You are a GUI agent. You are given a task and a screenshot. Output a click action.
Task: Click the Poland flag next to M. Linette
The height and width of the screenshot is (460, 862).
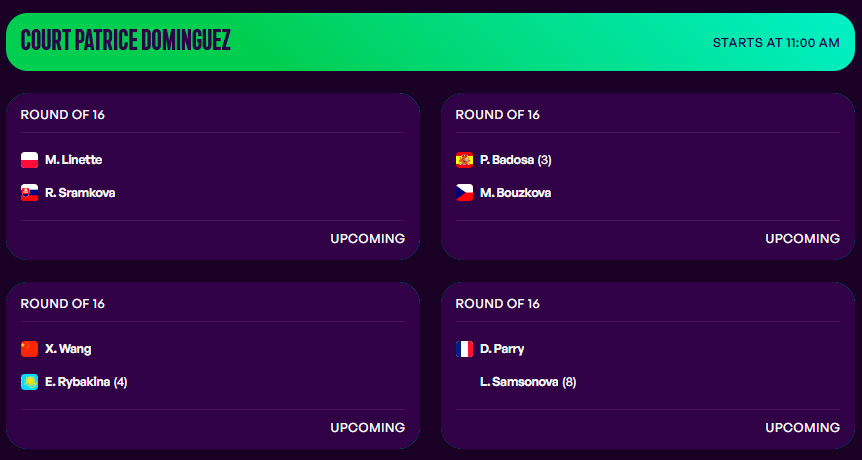pos(29,160)
